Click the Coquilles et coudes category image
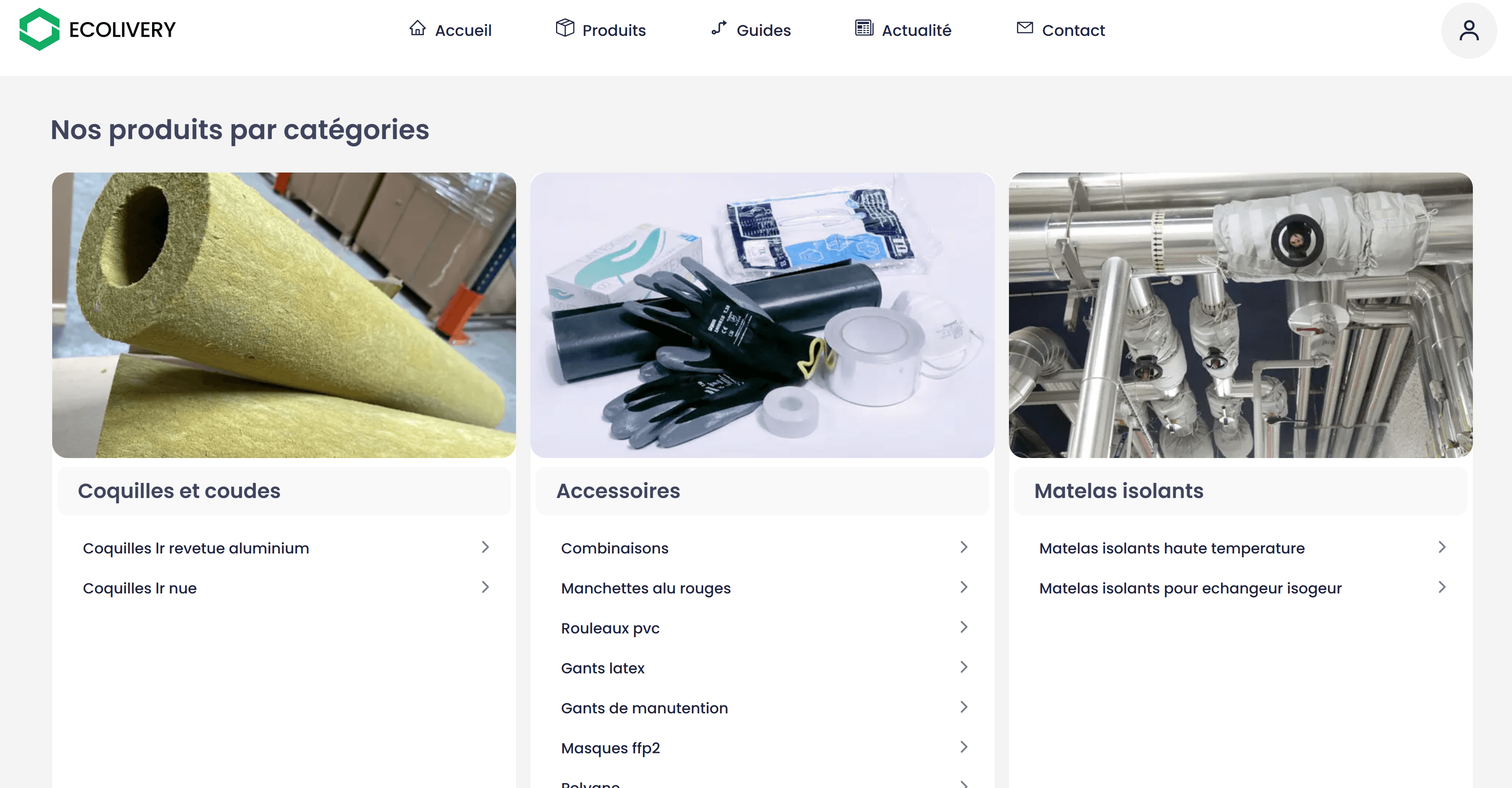Screen dimensions: 1512x788 pyautogui.click(x=284, y=315)
